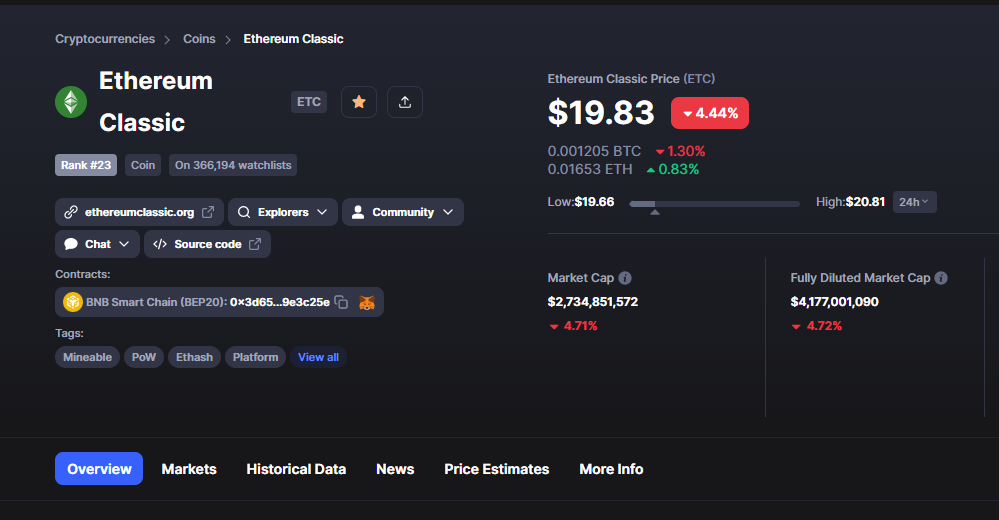
Task: Click the Market Cap value $2,734,851,572
Action: [593, 301]
